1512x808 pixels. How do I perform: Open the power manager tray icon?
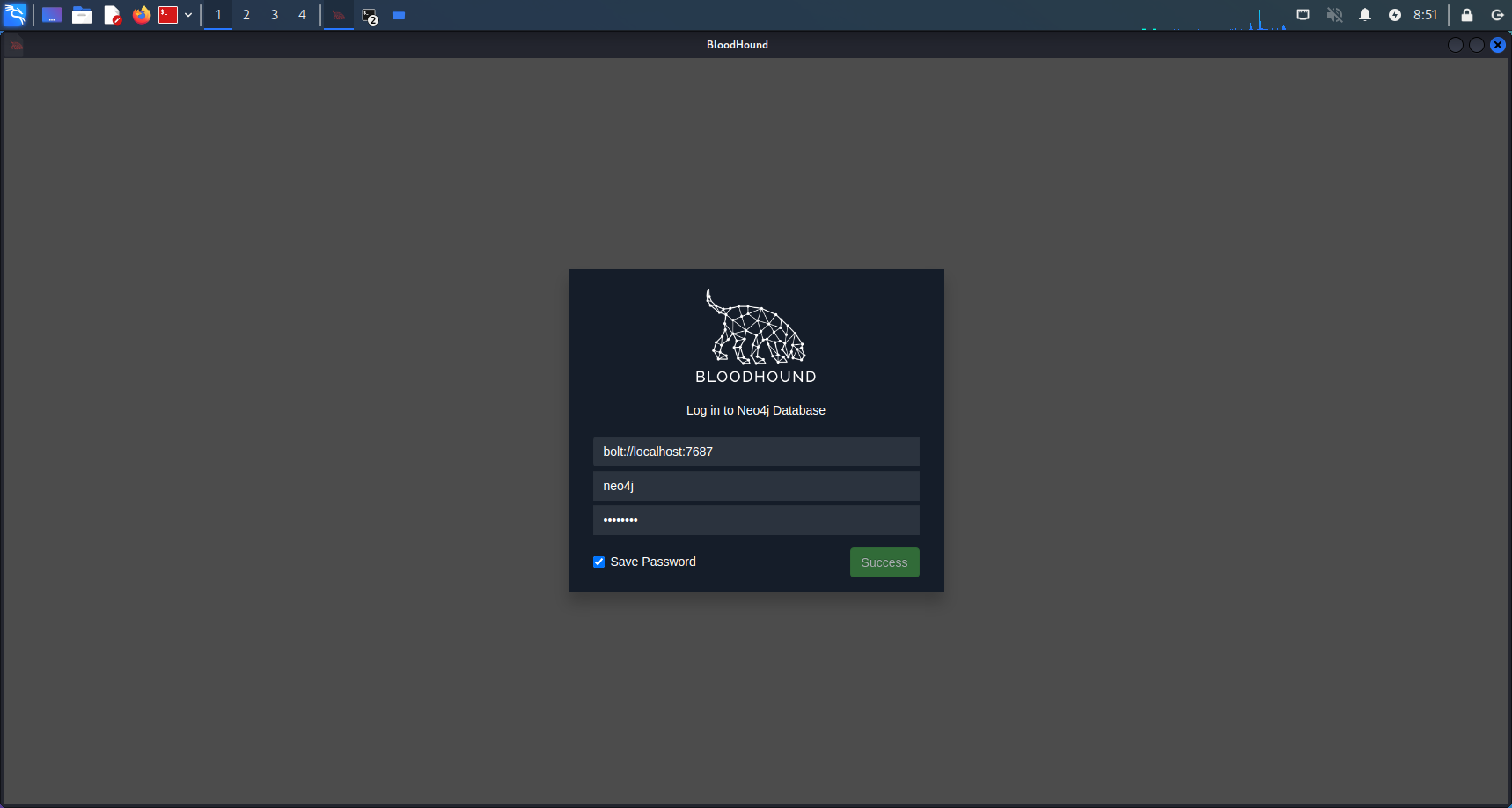click(1395, 15)
